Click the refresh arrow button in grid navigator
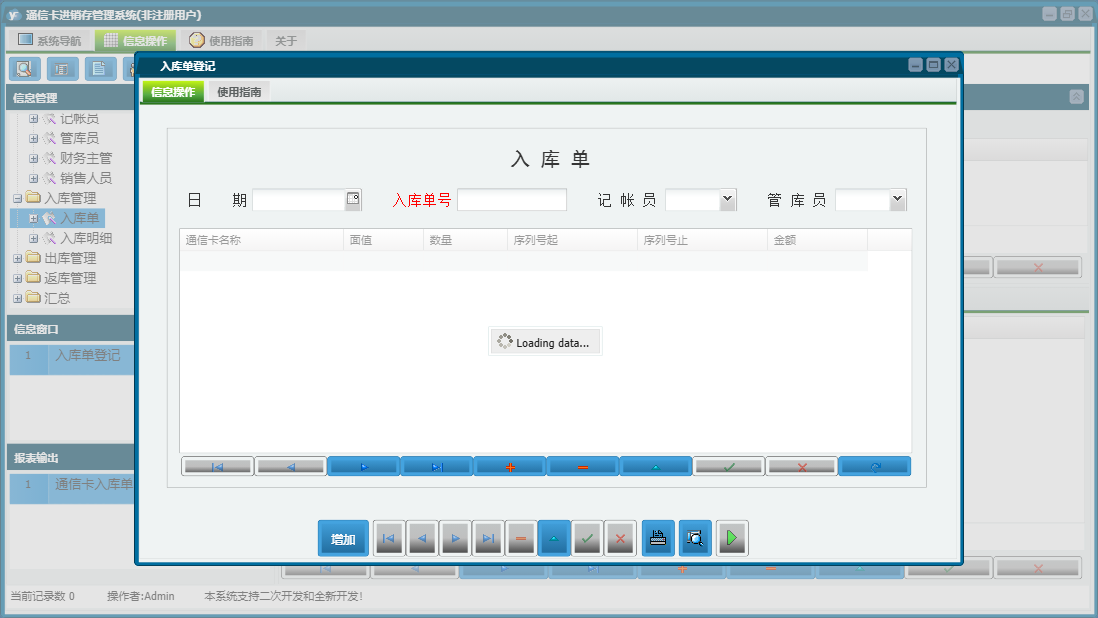1098x618 pixels. [875, 467]
